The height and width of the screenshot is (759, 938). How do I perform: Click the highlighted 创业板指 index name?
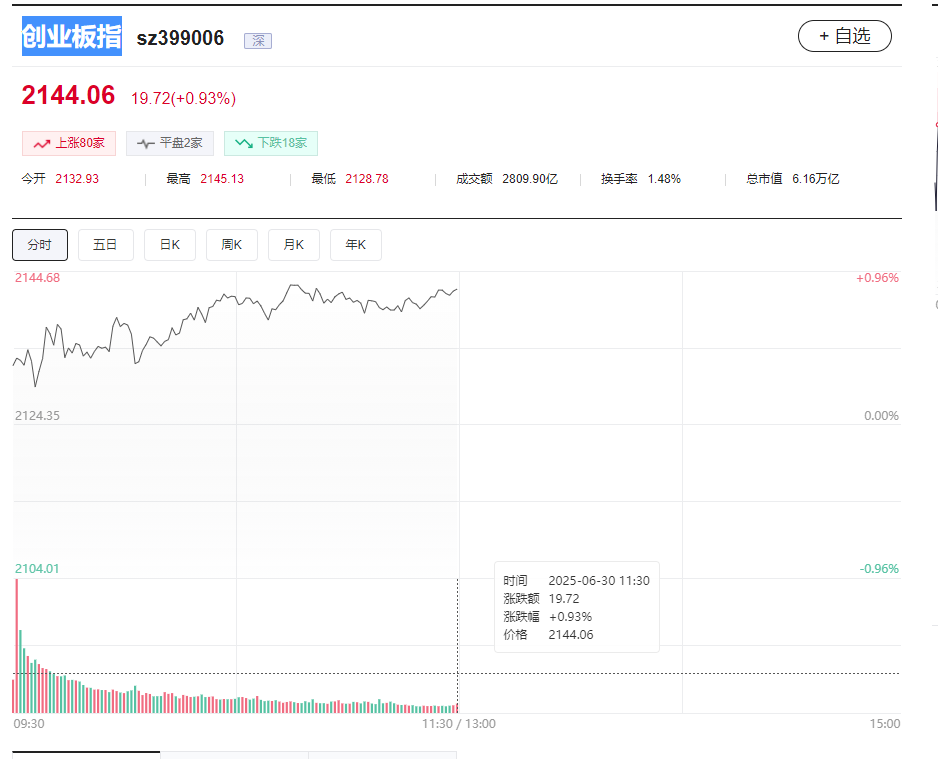tap(72, 37)
